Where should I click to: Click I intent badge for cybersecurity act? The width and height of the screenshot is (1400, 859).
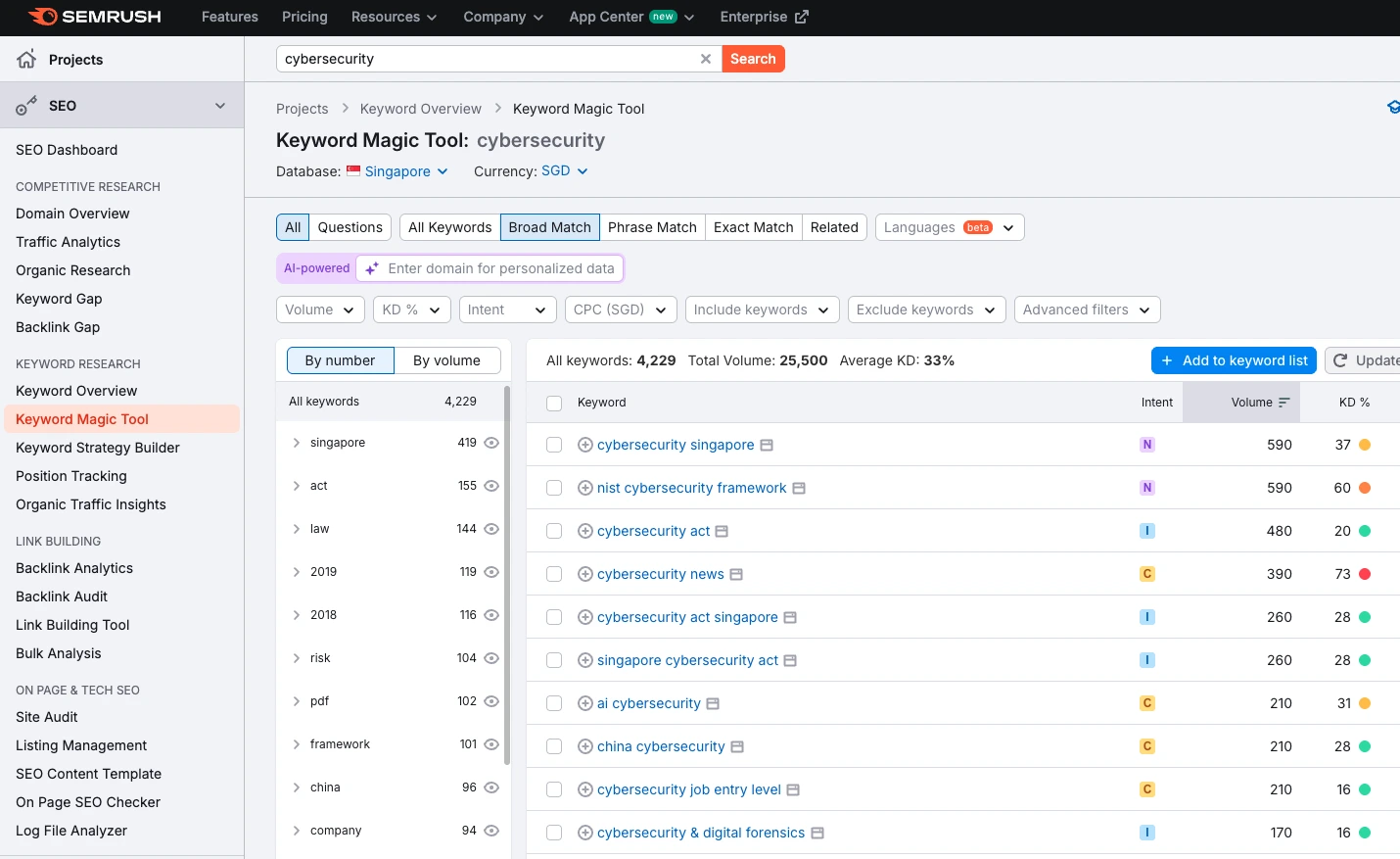pos(1147,531)
